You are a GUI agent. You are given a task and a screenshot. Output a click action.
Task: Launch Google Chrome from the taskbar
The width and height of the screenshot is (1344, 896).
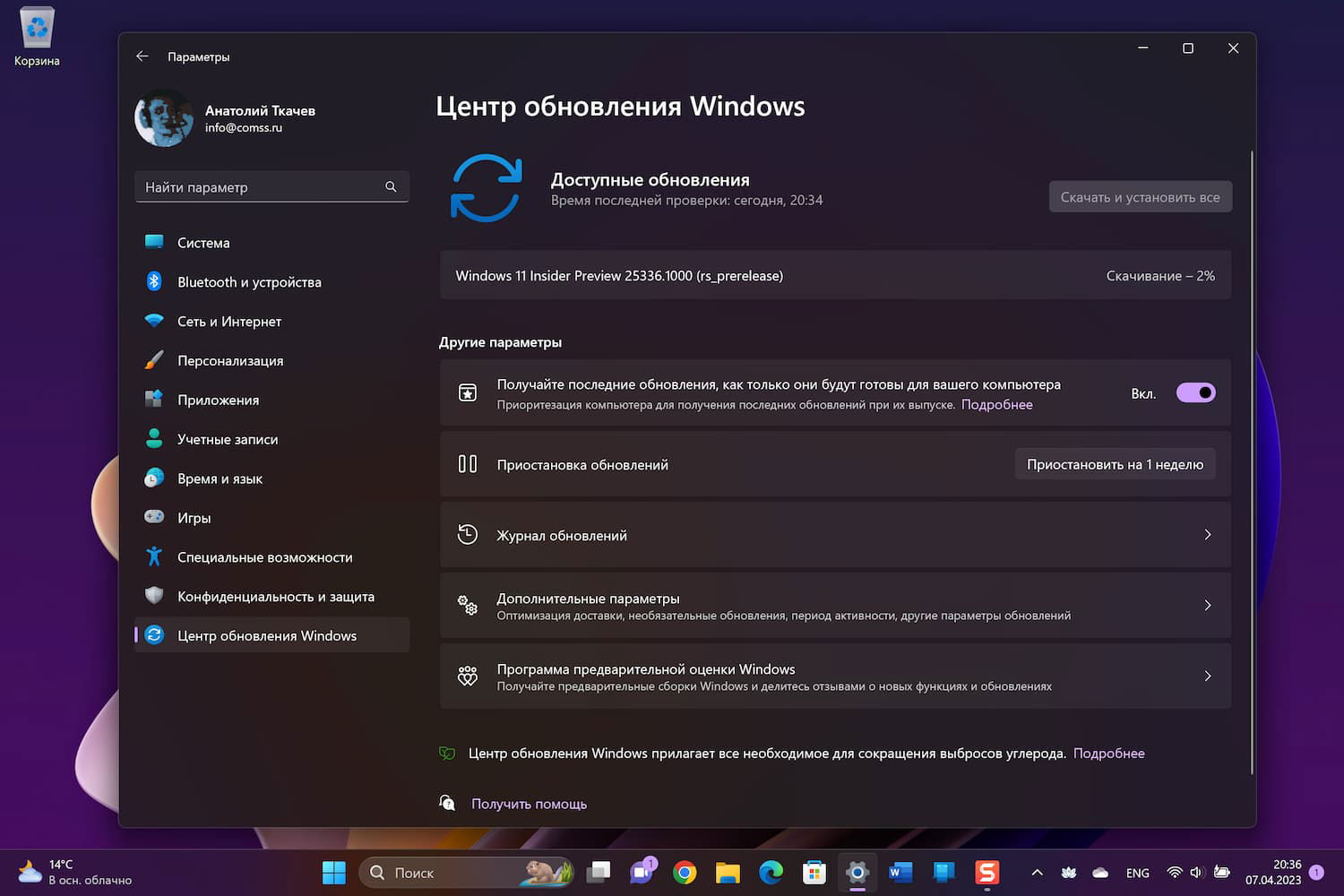685,872
